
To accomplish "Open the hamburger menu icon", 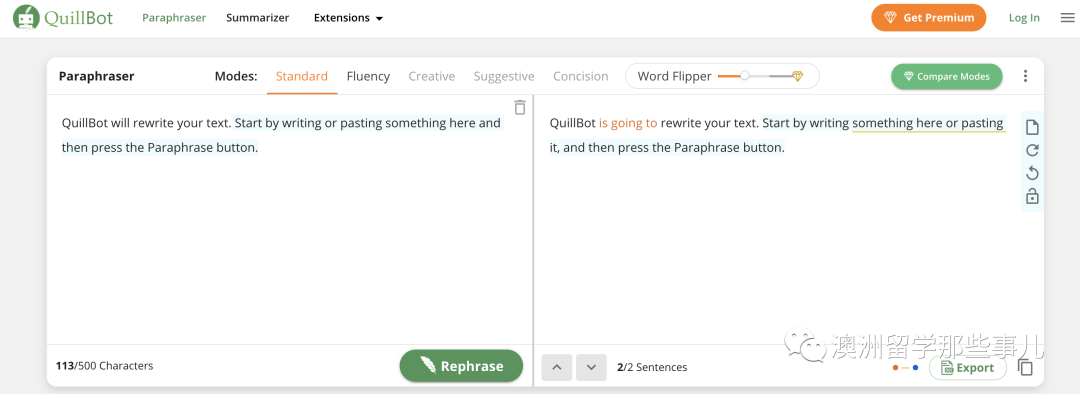I will [1067, 18].
